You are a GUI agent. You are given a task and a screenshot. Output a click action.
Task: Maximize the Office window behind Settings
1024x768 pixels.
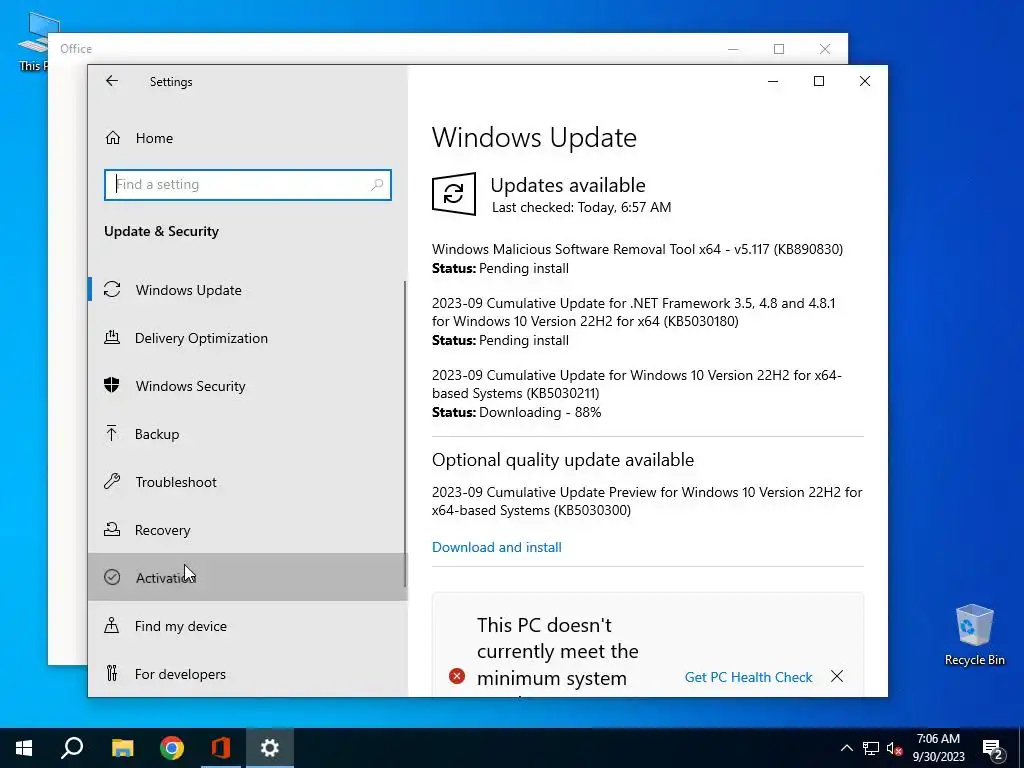pos(779,49)
